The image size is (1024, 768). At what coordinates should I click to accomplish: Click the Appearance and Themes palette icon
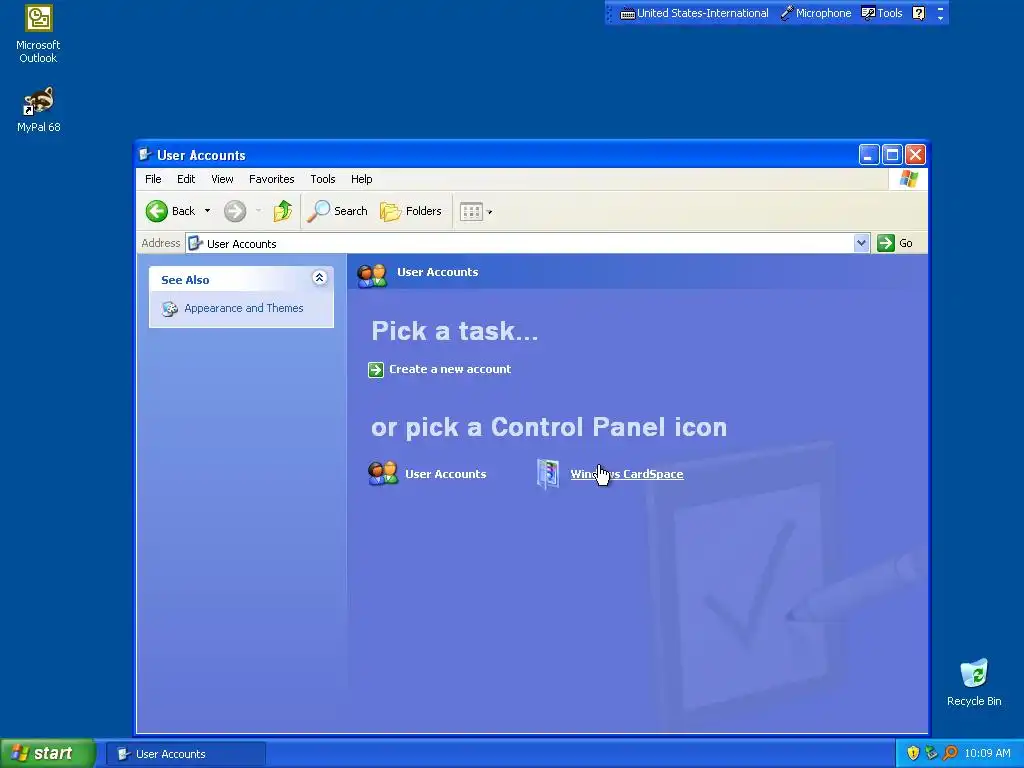170,309
